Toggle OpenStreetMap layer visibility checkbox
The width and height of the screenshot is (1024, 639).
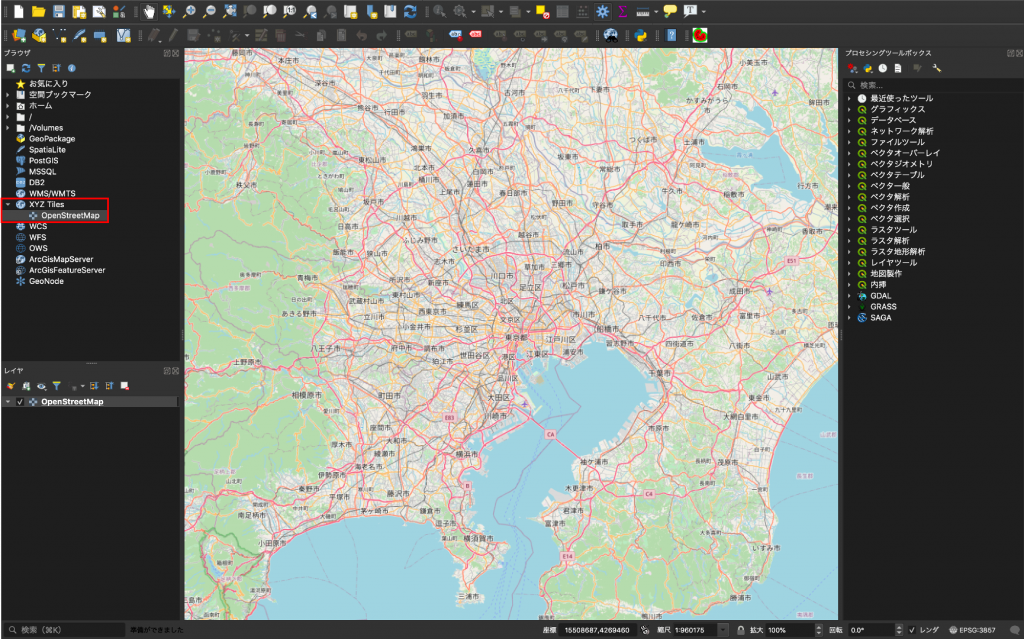click(20, 402)
